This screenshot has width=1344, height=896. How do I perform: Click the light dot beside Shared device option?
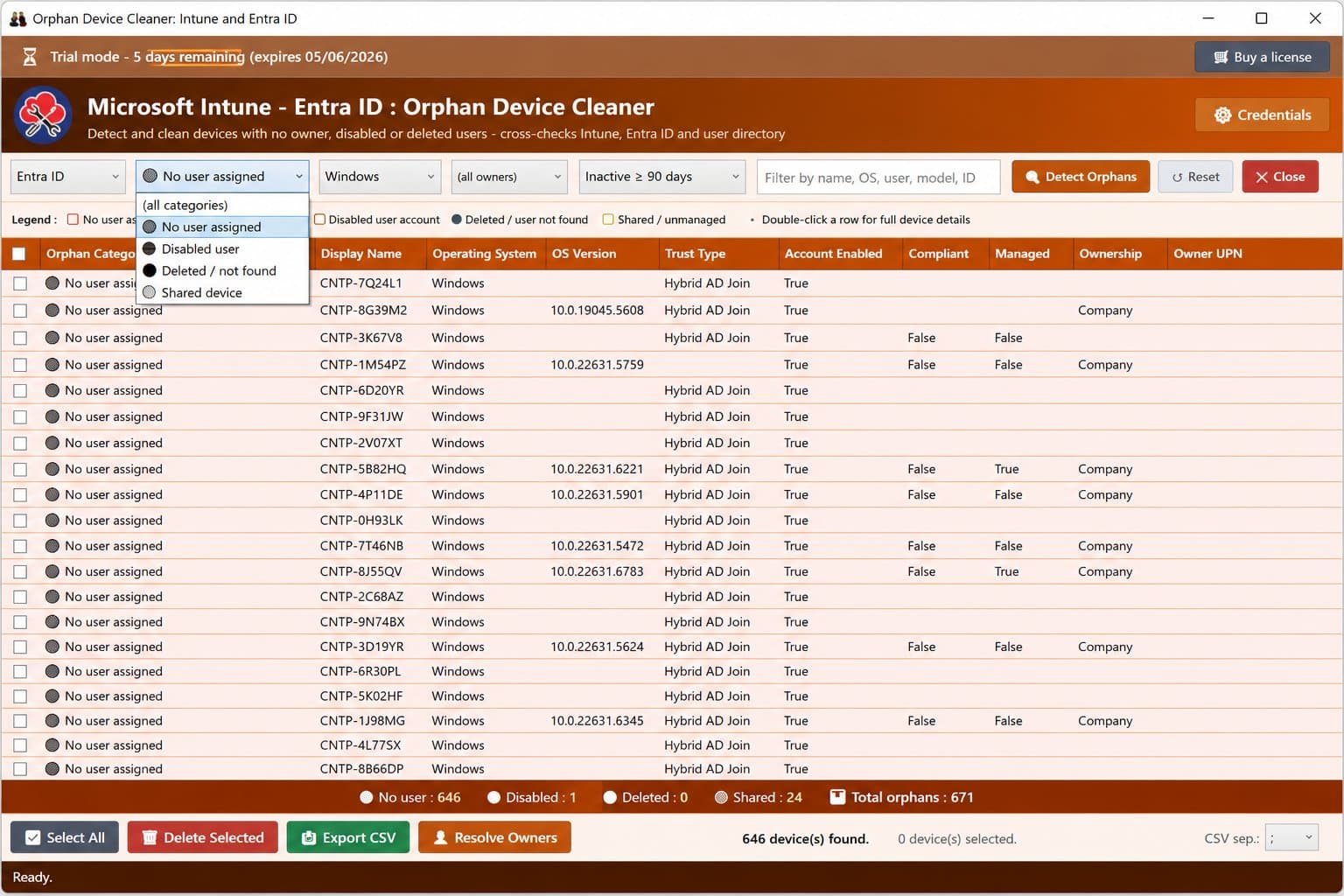click(150, 292)
